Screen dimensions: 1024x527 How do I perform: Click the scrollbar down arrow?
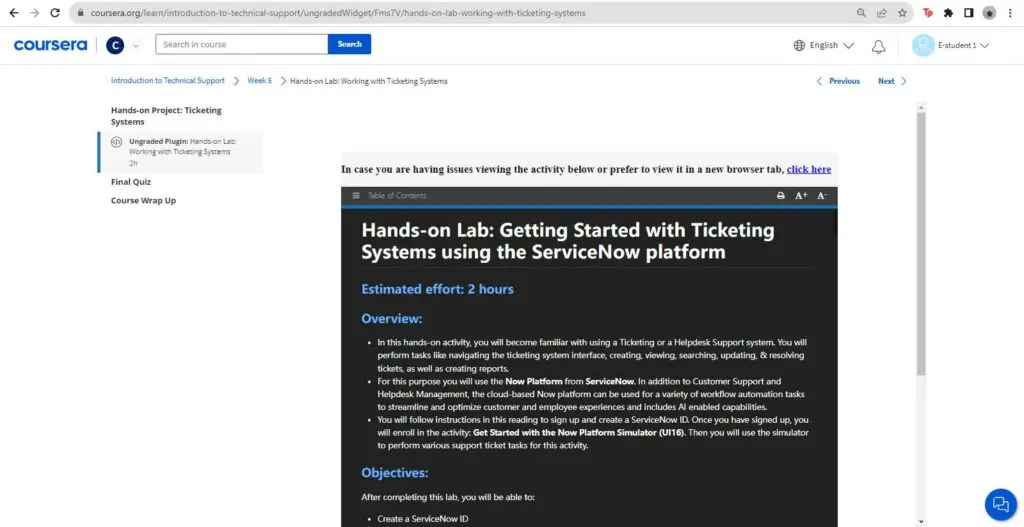(921, 522)
